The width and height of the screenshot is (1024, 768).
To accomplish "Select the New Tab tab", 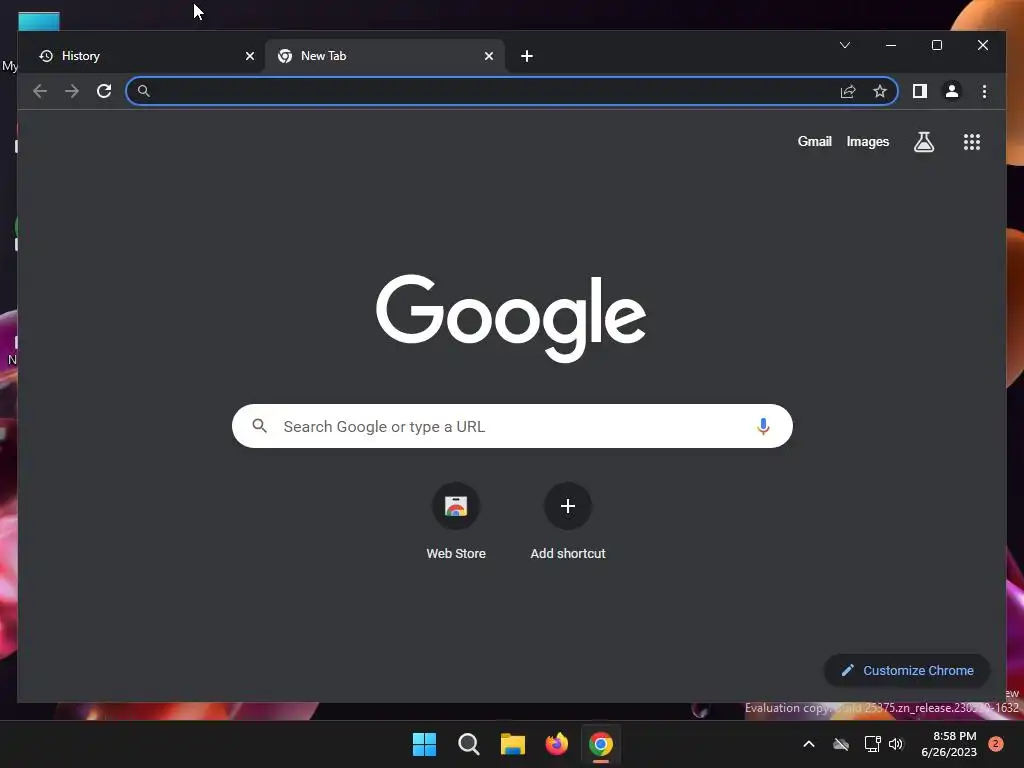I will (385, 56).
